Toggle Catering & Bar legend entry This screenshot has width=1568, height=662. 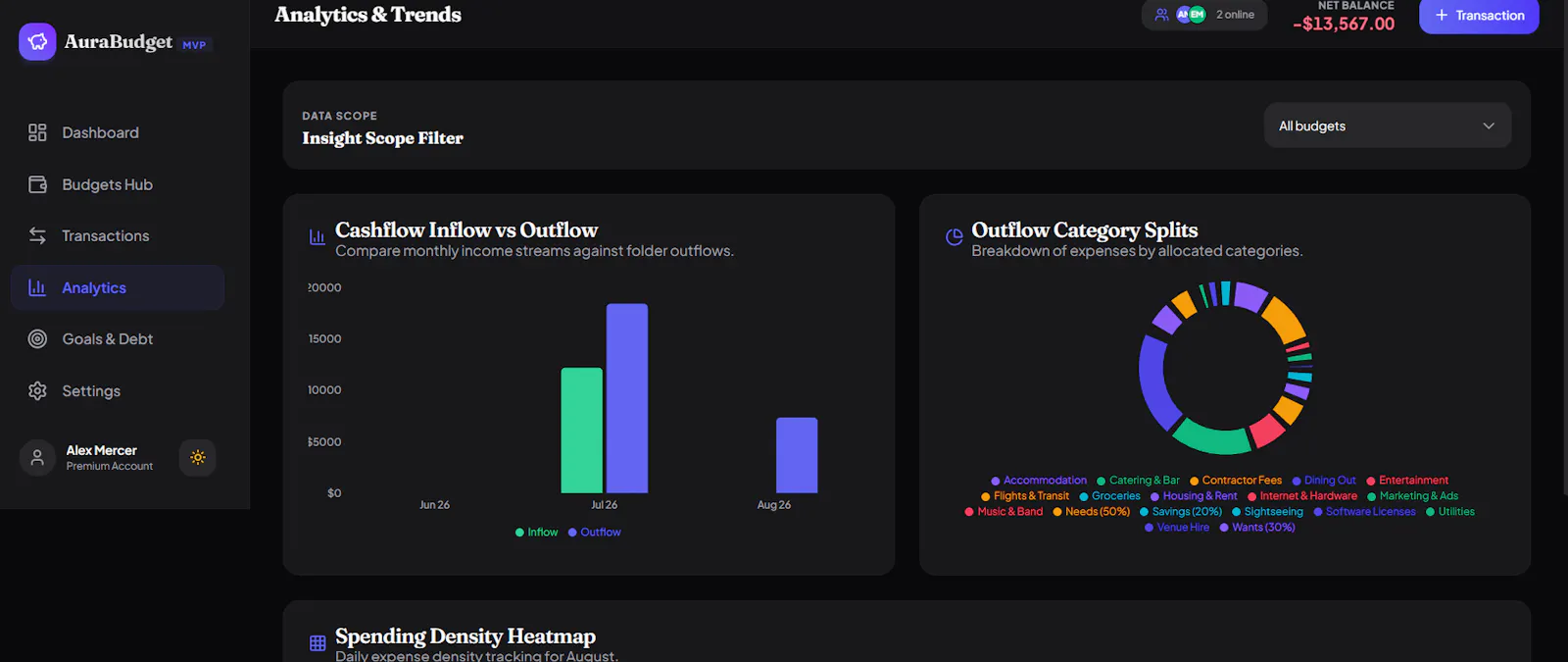1138,481
